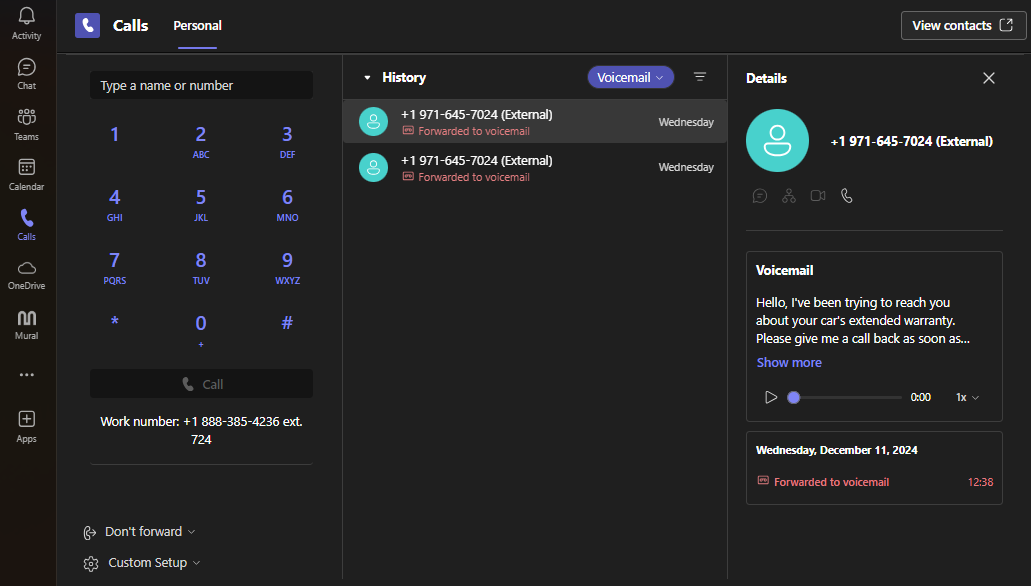
Task: Dial pad key 0
Action: click(x=201, y=329)
